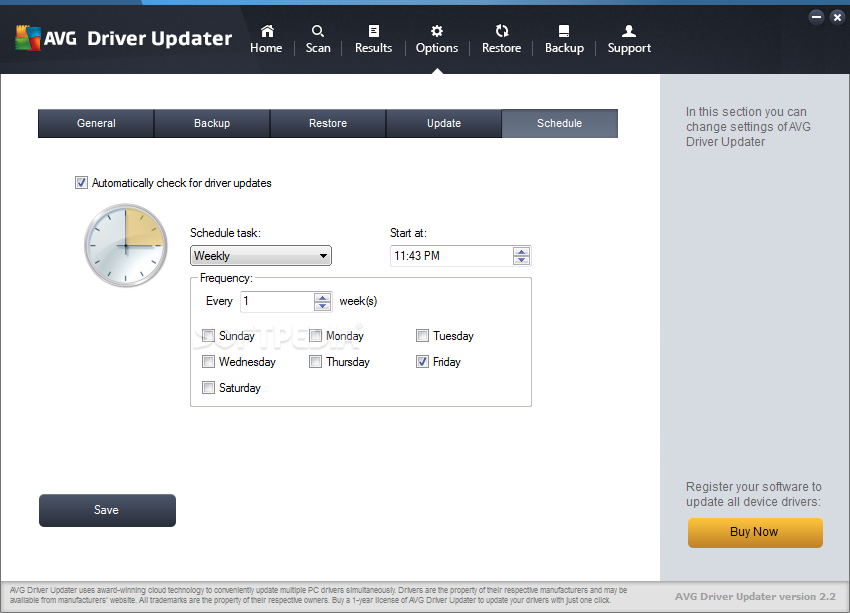
Task: Open the Results page
Action: 374,40
